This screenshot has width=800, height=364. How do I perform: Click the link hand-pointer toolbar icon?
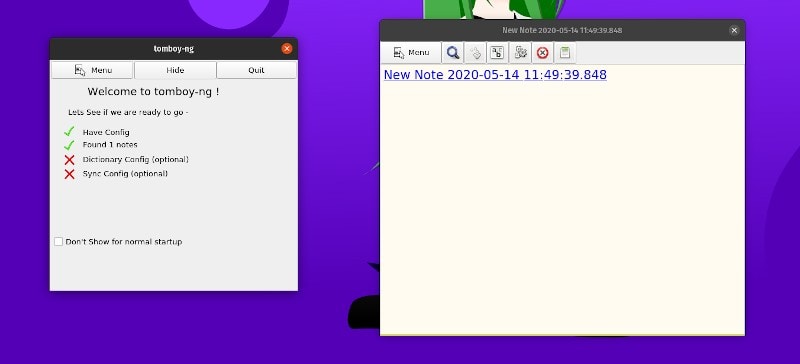pos(475,53)
